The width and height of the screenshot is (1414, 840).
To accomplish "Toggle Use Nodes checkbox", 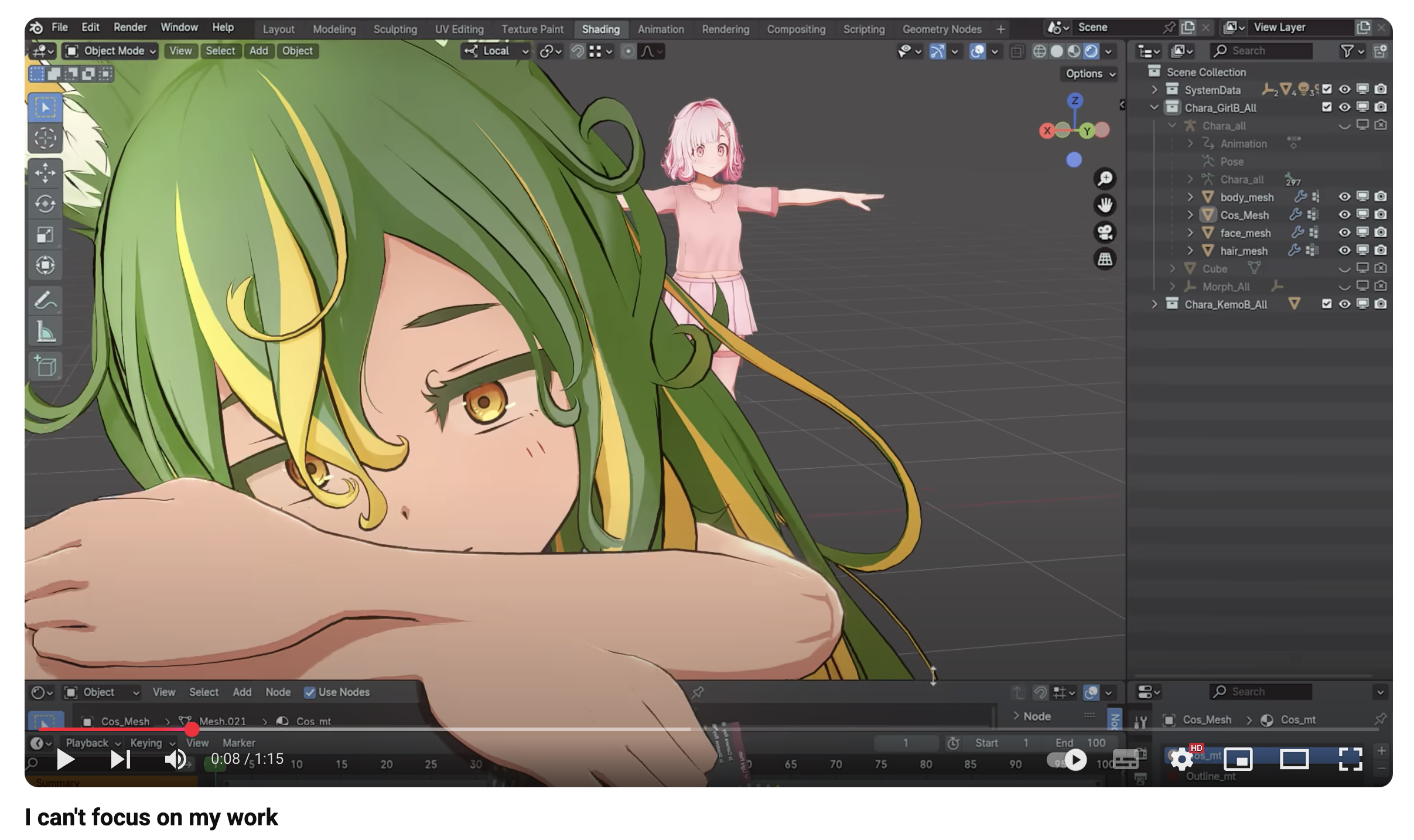I will pos(310,692).
